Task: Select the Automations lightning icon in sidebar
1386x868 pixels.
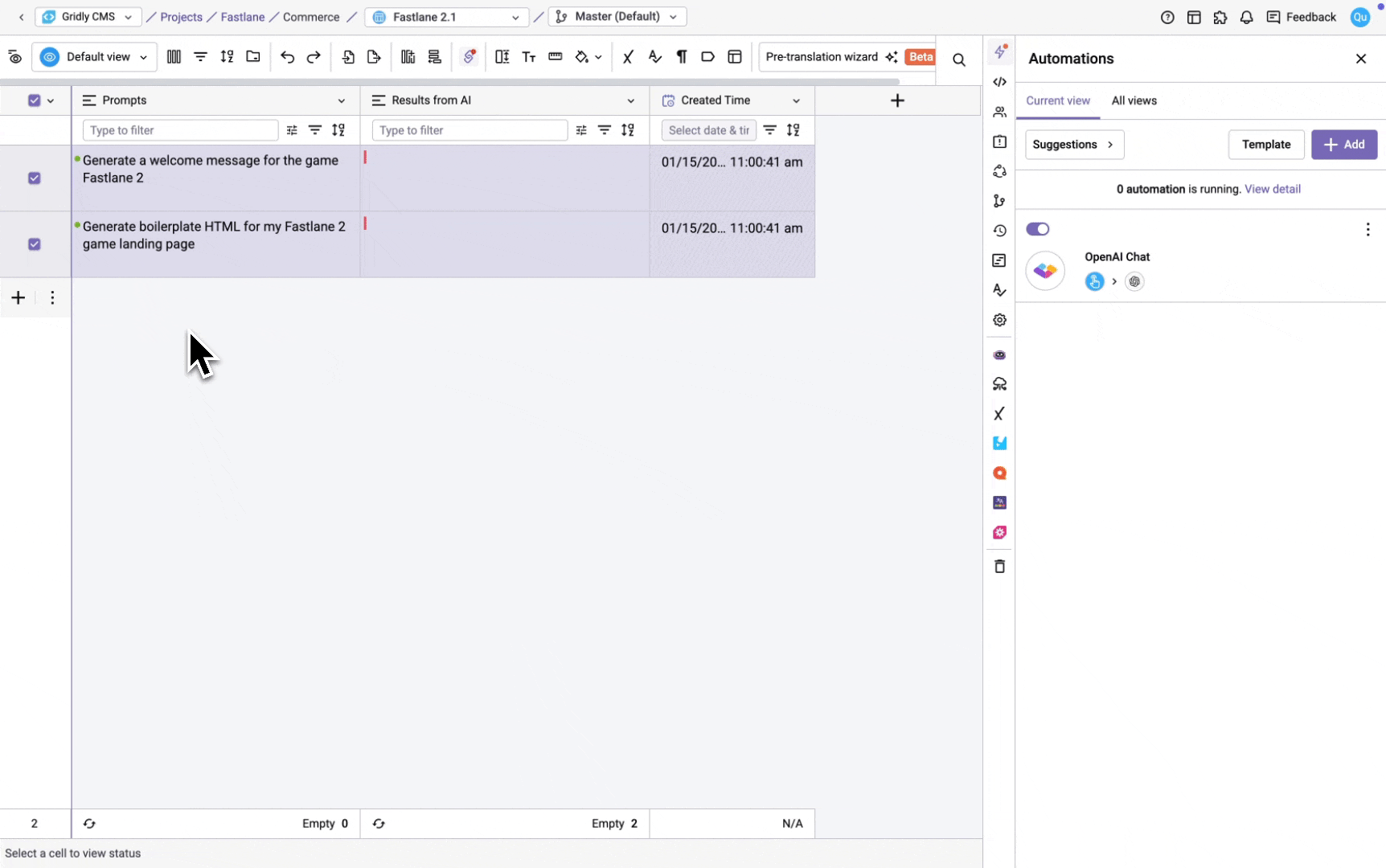Action: click(x=999, y=51)
